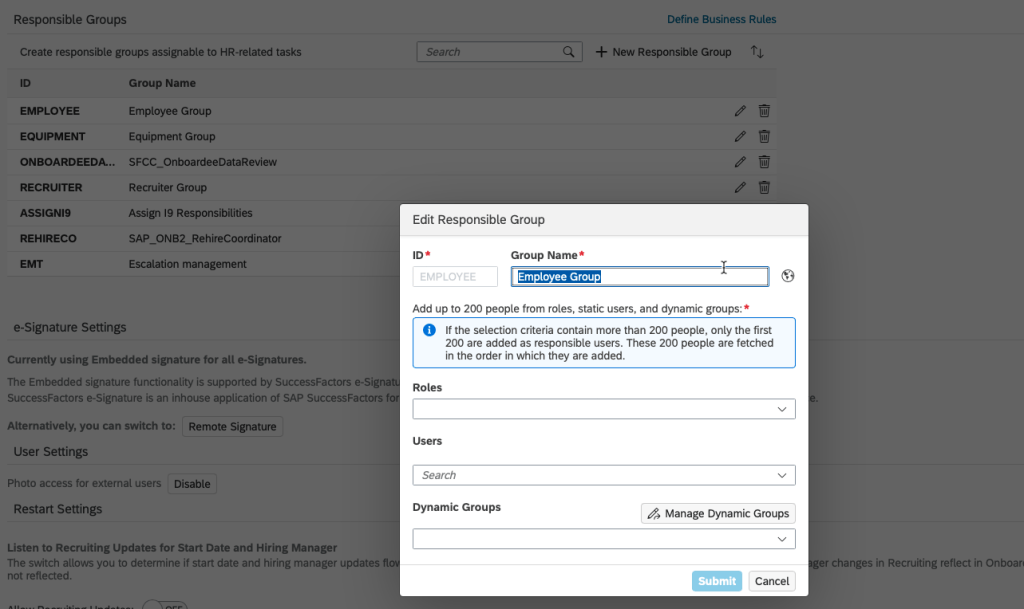Expand the Roles dropdown
This screenshot has height=609, width=1024.
[781, 409]
